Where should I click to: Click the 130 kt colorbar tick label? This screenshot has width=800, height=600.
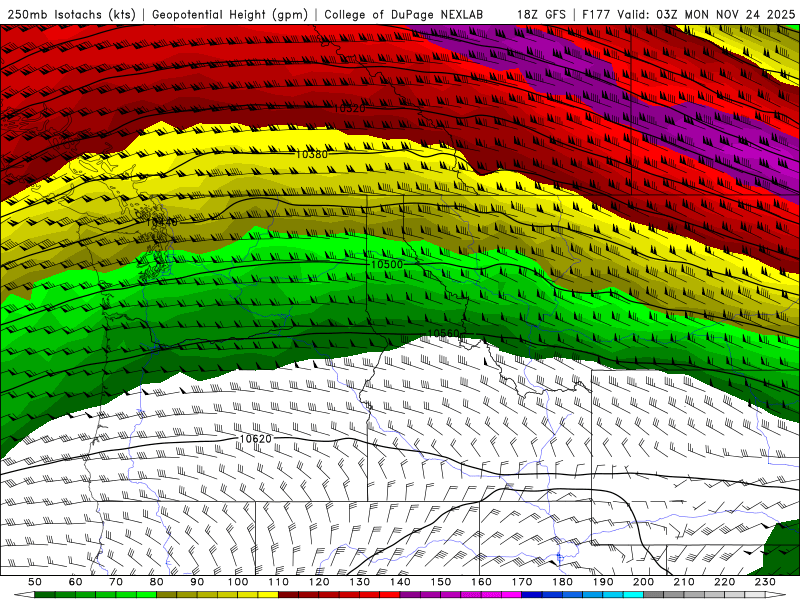360,582
